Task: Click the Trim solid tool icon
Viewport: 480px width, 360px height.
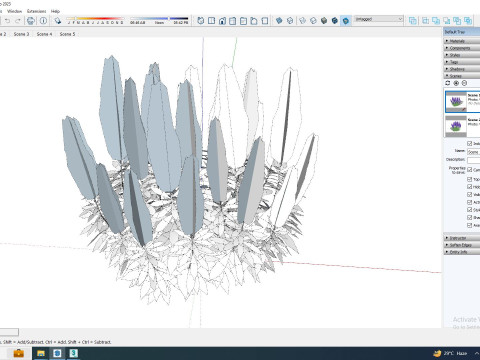Action: click(457, 21)
